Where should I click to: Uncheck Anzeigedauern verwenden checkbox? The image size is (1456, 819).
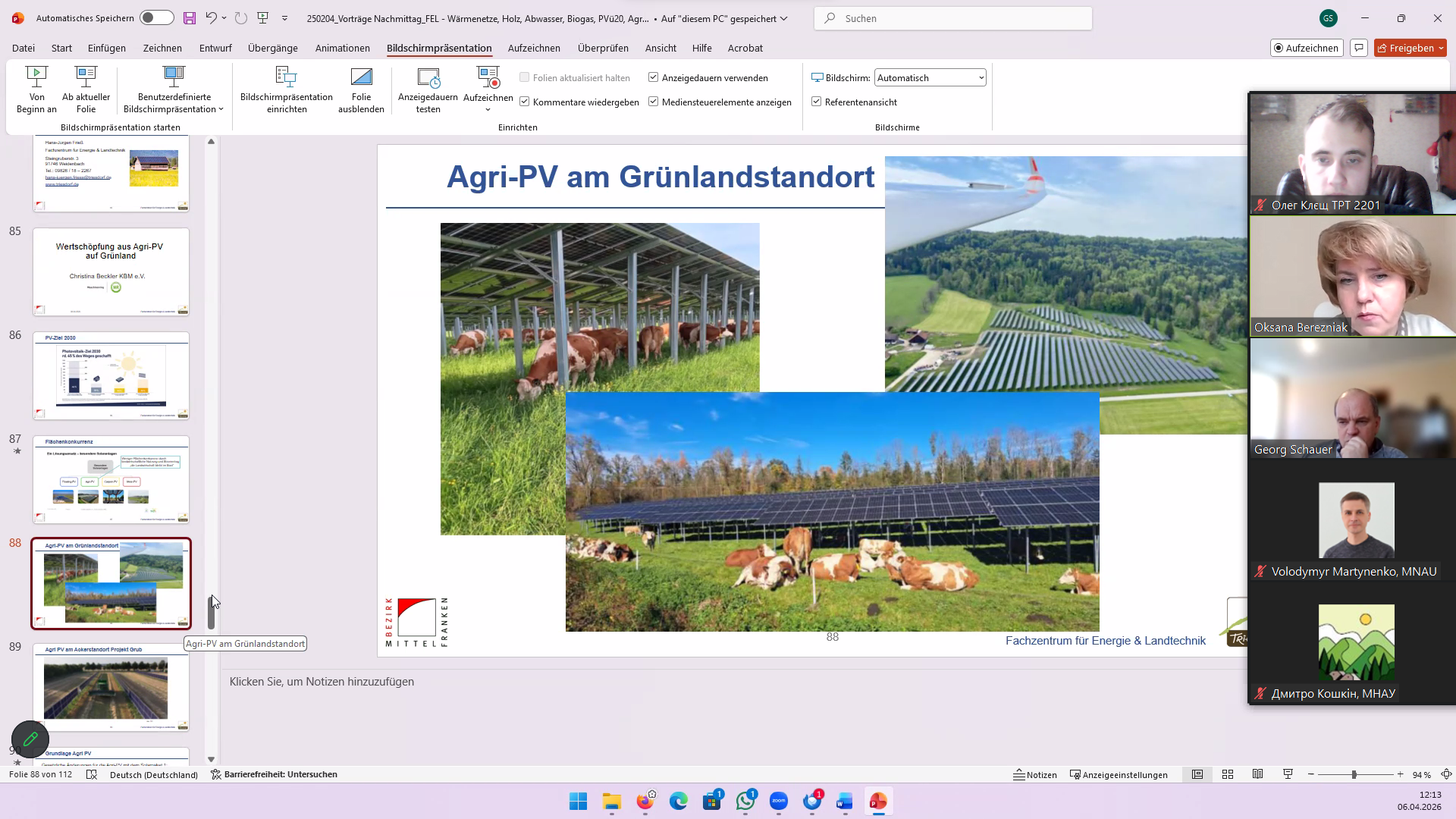653,77
